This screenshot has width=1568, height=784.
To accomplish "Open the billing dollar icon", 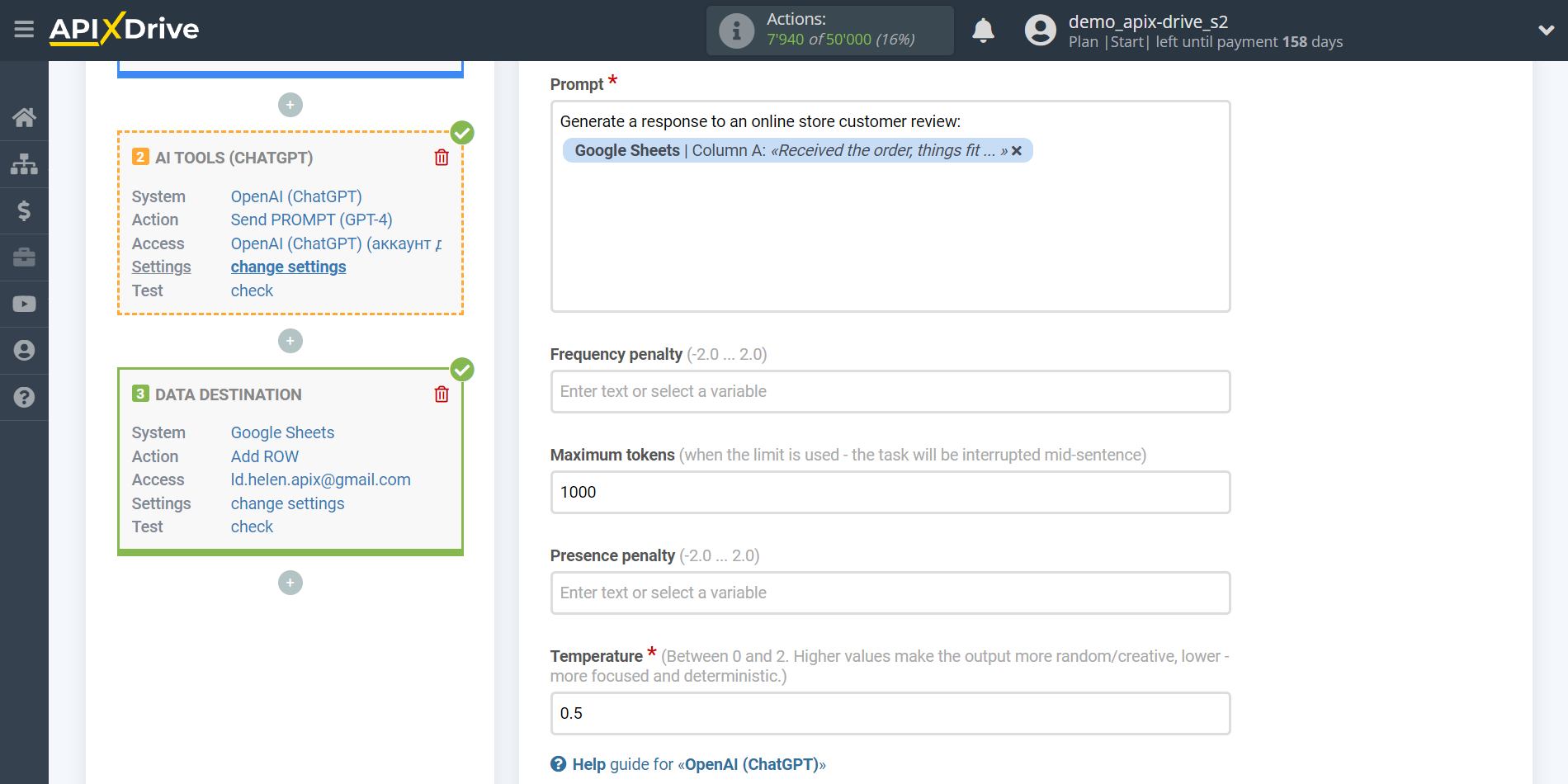I will (24, 210).
